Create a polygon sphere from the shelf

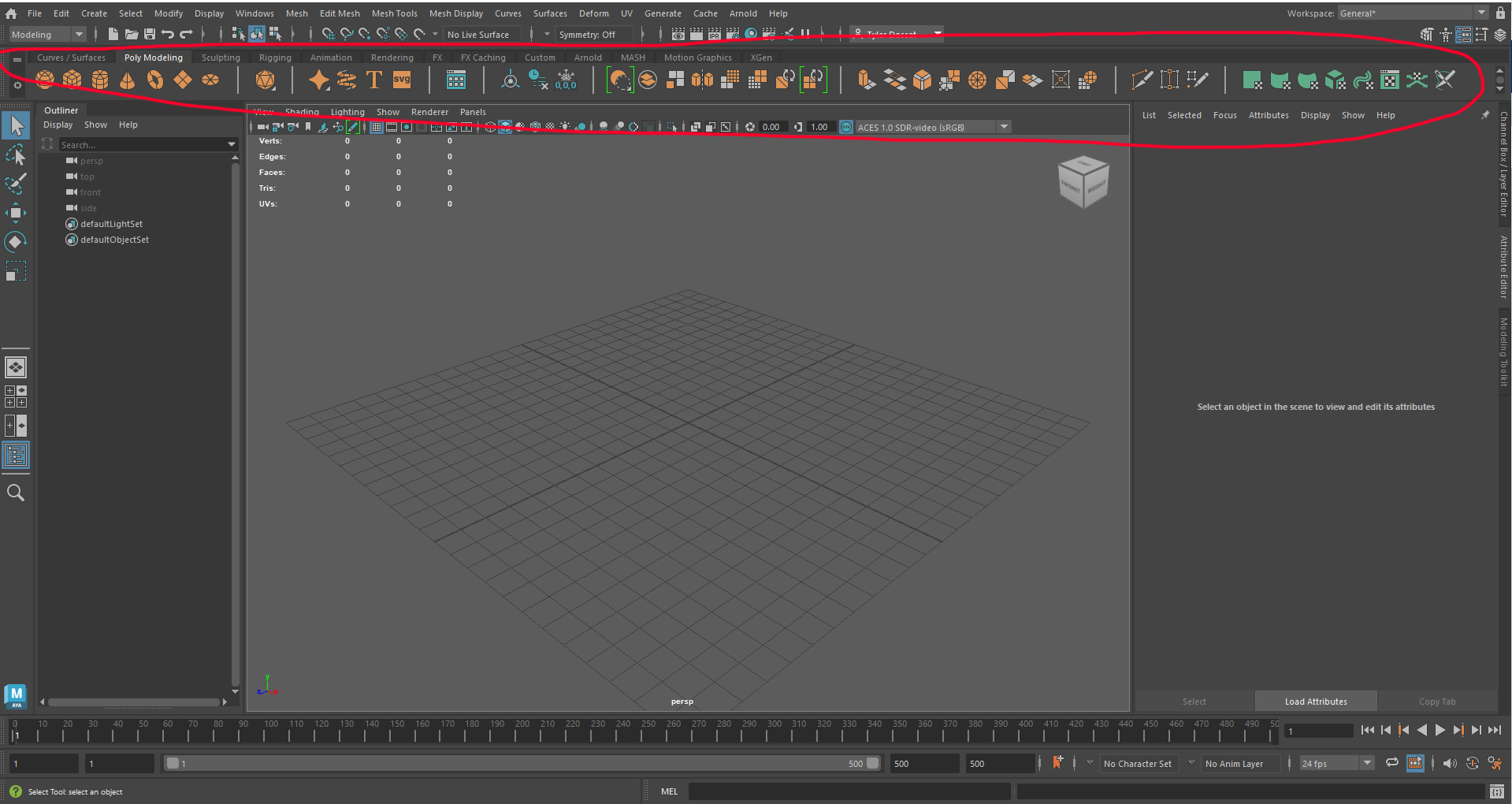(x=45, y=80)
